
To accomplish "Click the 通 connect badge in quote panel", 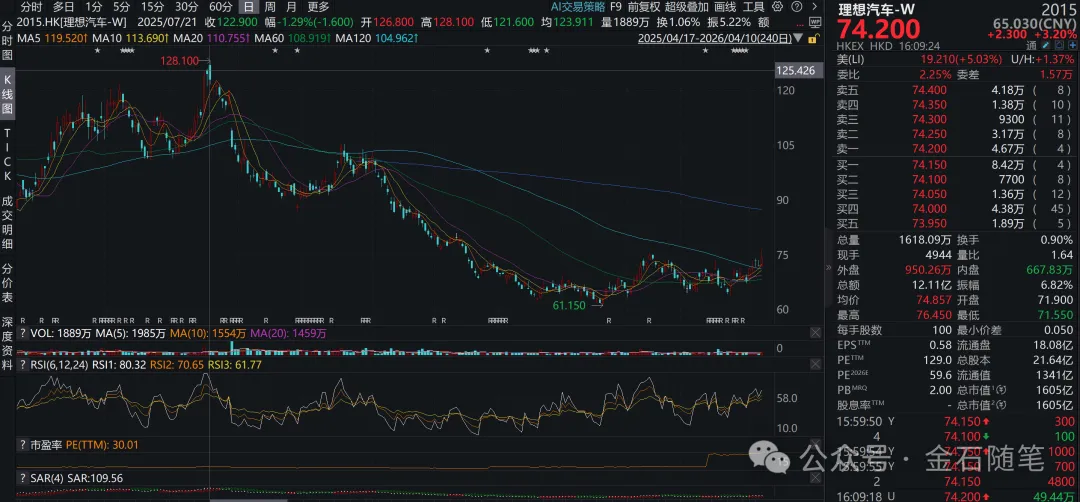I will pyautogui.click(x=1032, y=44).
